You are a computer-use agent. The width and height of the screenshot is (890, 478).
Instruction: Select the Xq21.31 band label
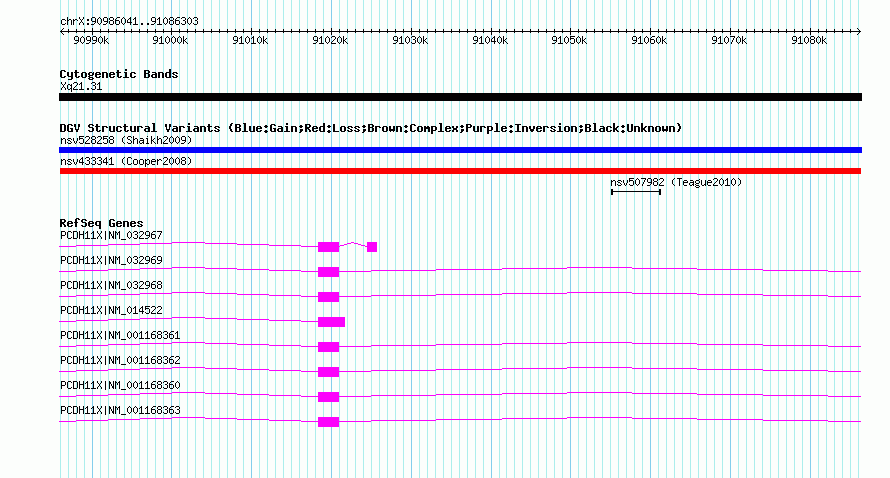pos(81,87)
